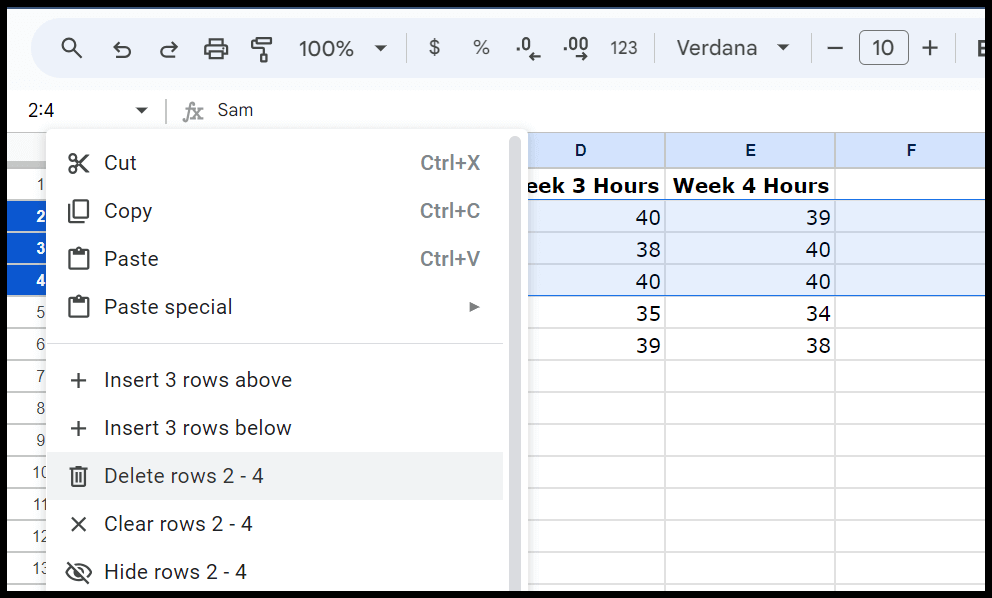Click the undo arrow icon
Viewport: 992px width, 598px height.
pos(122,48)
